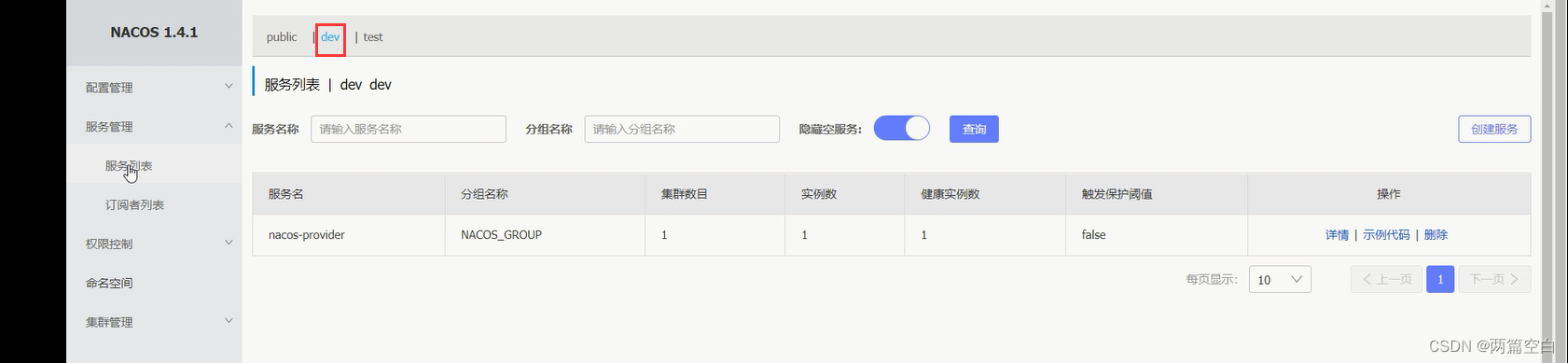Collapse the 服务管理 menu chevron
1568x363 pixels.
229,126
